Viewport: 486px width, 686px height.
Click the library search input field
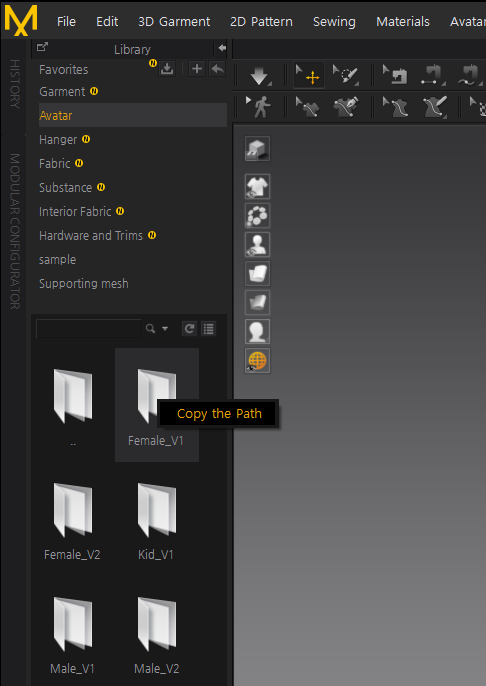[88, 329]
